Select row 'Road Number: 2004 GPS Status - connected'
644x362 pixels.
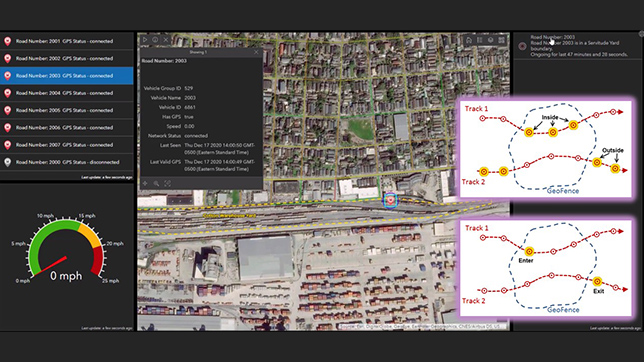(x=67, y=93)
